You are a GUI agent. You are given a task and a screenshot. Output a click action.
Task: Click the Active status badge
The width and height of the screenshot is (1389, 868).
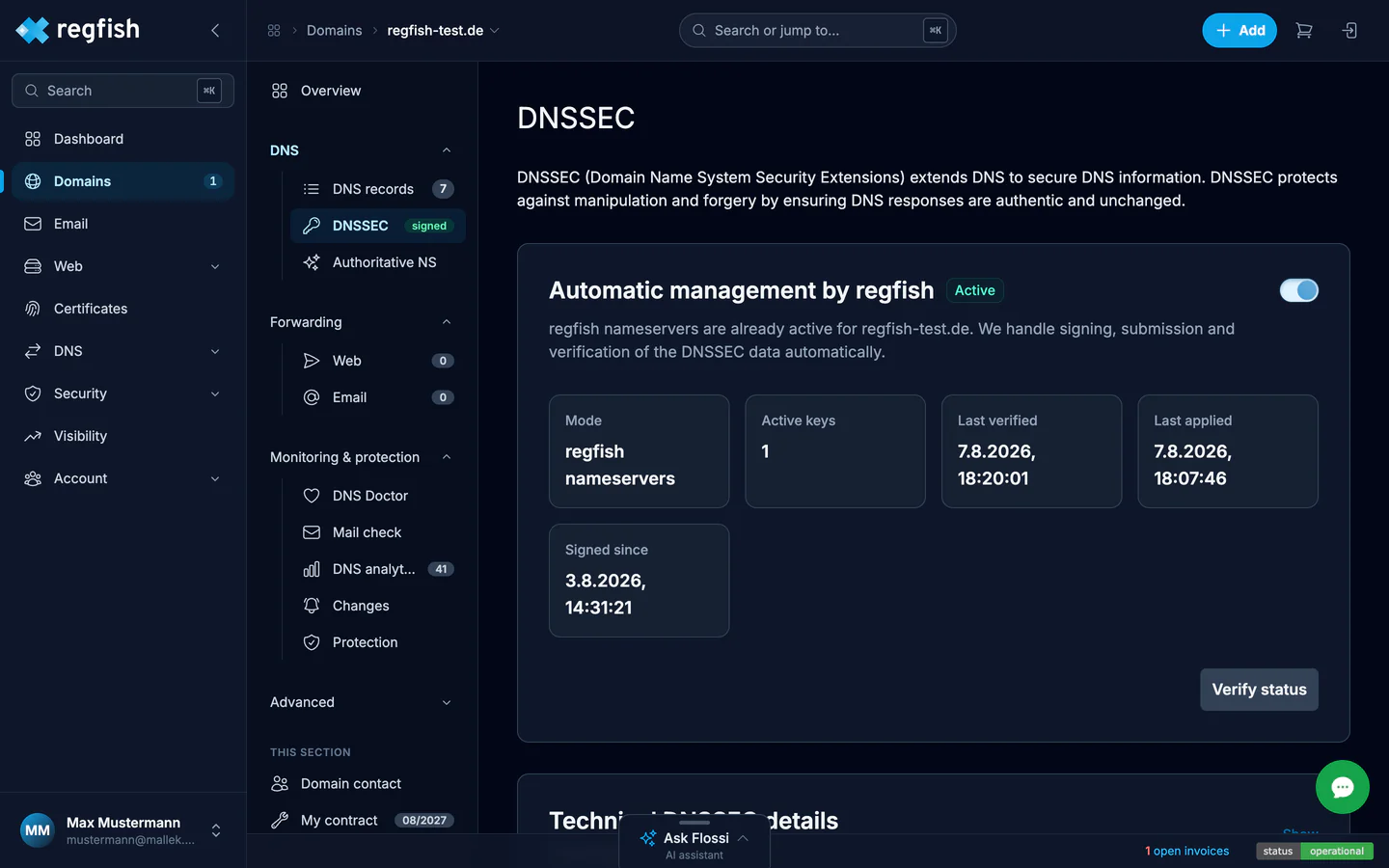974,290
